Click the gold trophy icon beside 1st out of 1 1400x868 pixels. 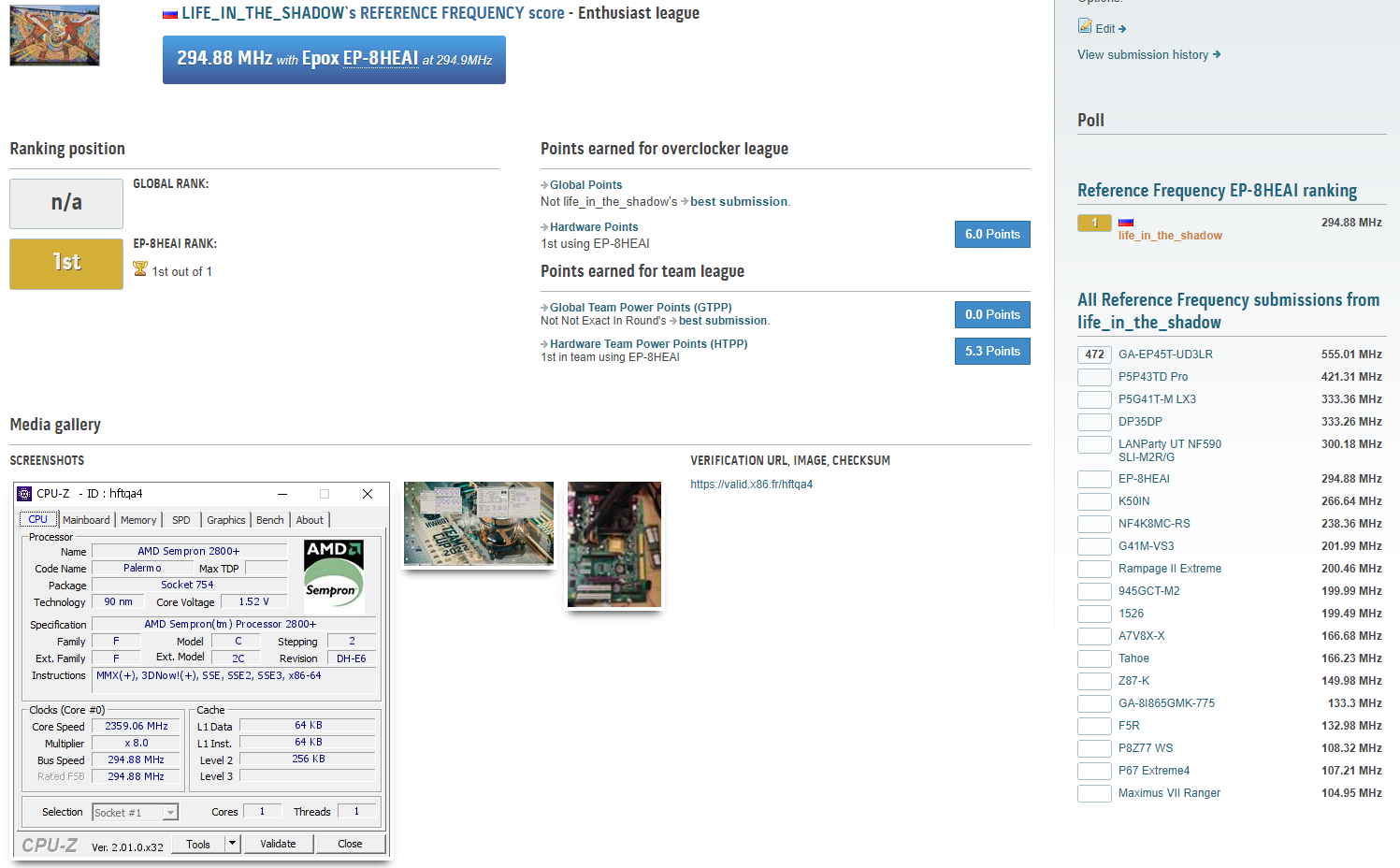tap(140, 269)
